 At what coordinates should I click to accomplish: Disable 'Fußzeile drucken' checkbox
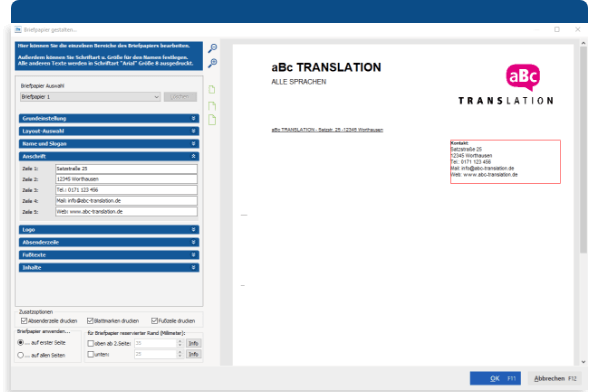point(155,321)
